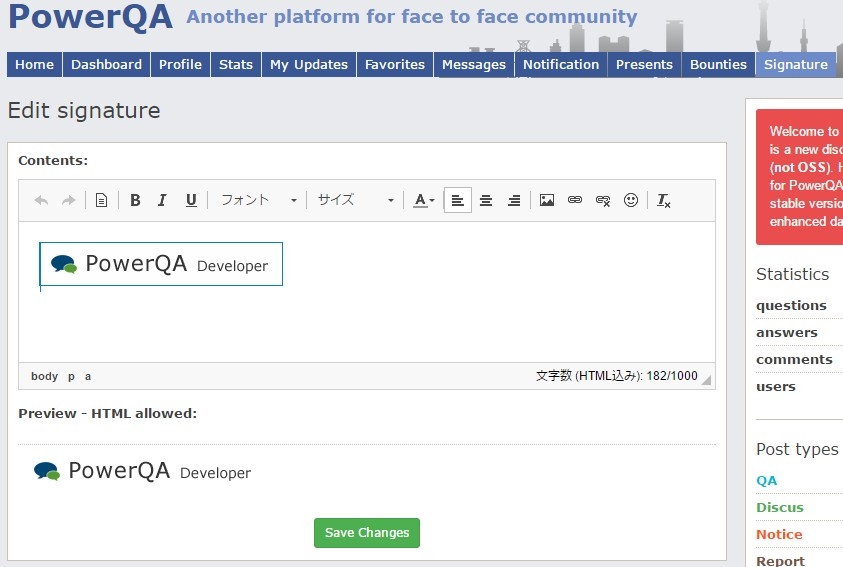Go to the Dashboard tab
The image size is (843, 567).
tap(106, 64)
